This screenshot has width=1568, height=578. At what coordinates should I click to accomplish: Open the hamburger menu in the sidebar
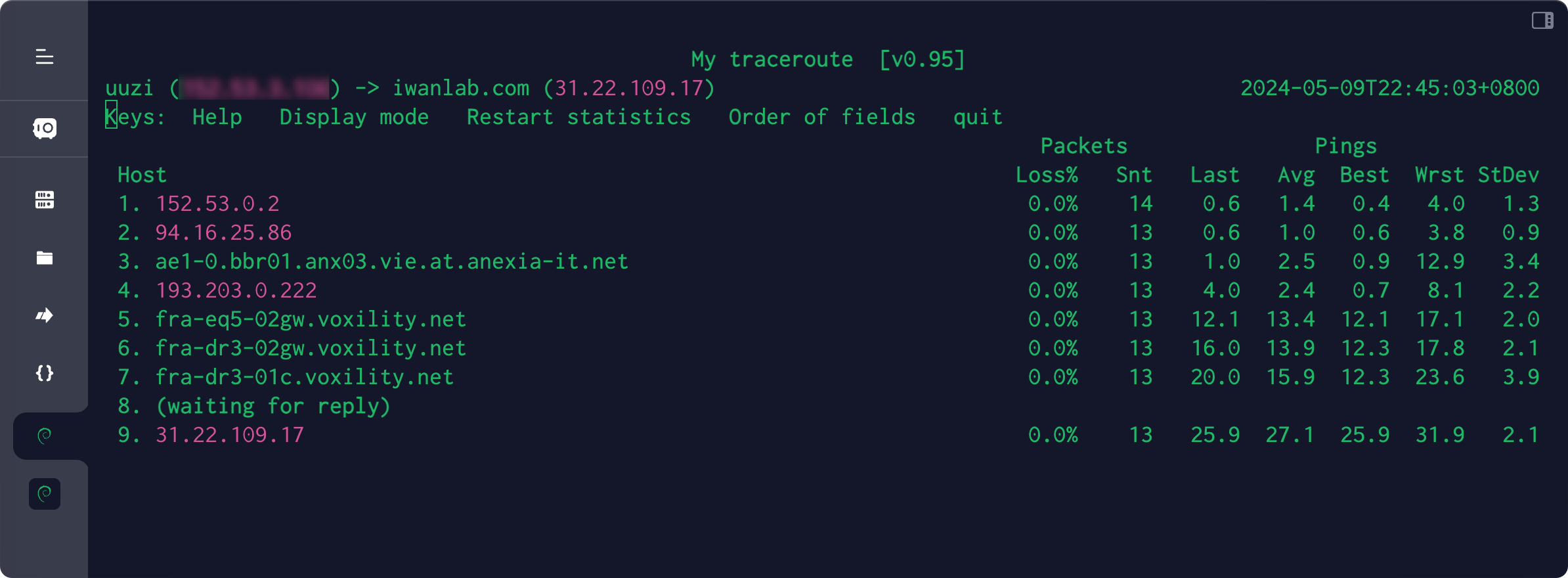[x=44, y=57]
